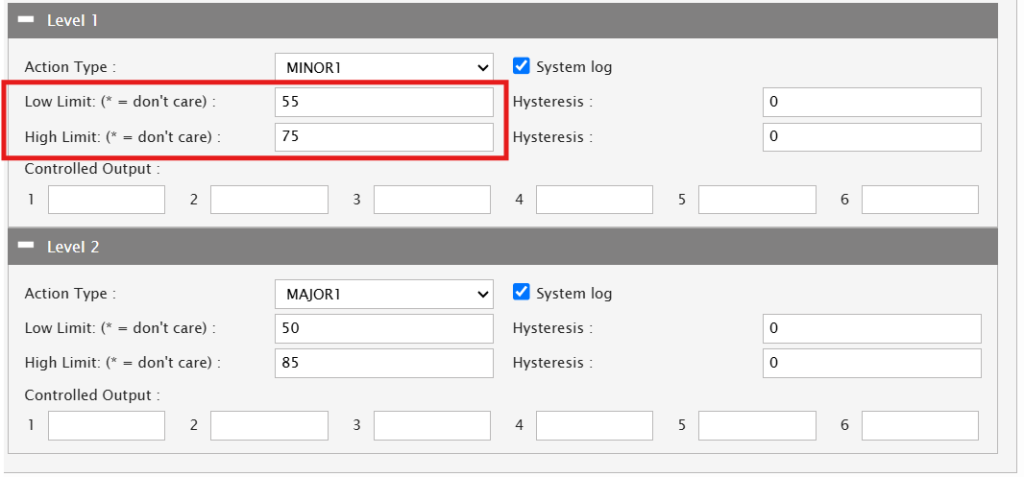This screenshot has height=477, width=1024.
Task: Uncheck System log checkbox in Level 1
Action: click(520, 66)
